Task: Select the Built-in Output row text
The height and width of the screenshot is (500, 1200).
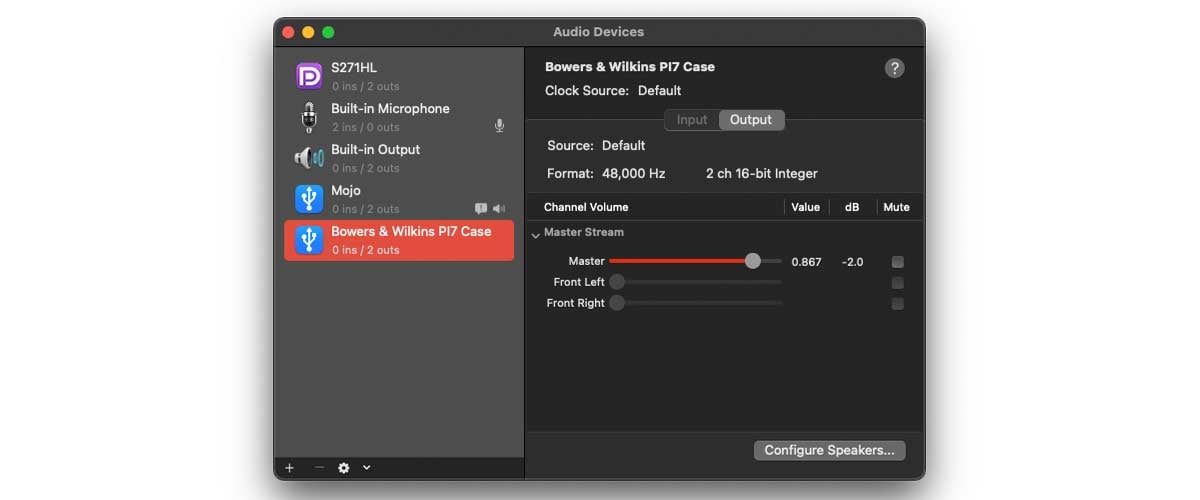Action: point(375,150)
